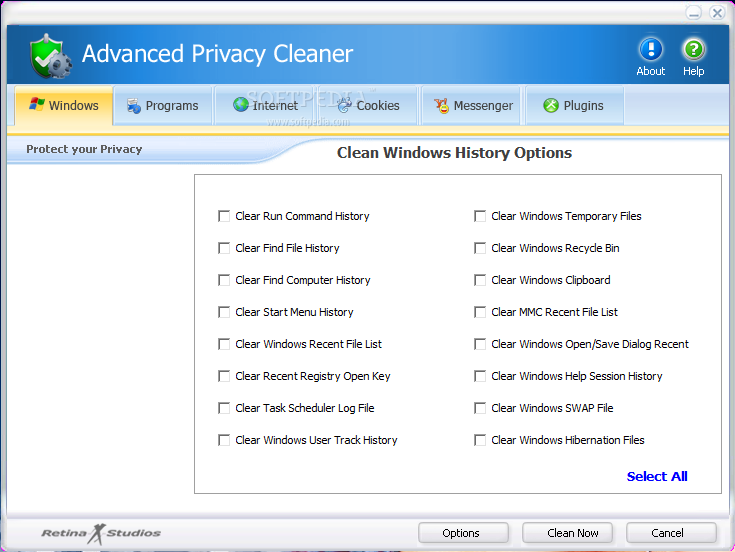Click the Advanced Privacy Cleaner title
Viewport: 735px width, 552px height.
pos(218,54)
